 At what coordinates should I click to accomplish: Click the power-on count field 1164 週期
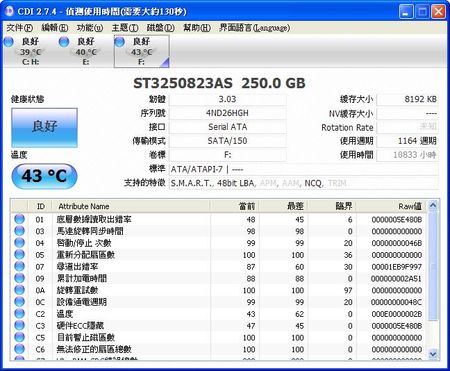(x=407, y=141)
